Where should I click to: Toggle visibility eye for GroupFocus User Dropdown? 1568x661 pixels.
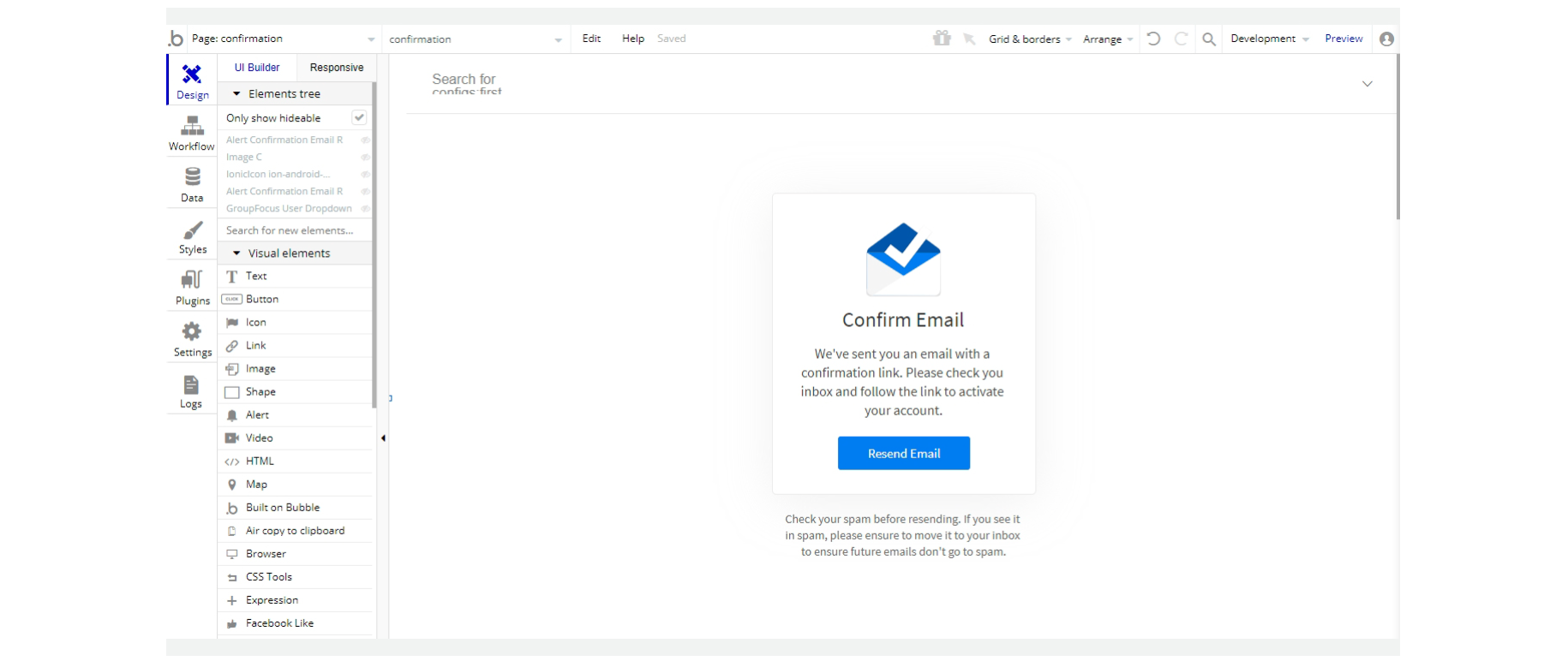point(365,209)
